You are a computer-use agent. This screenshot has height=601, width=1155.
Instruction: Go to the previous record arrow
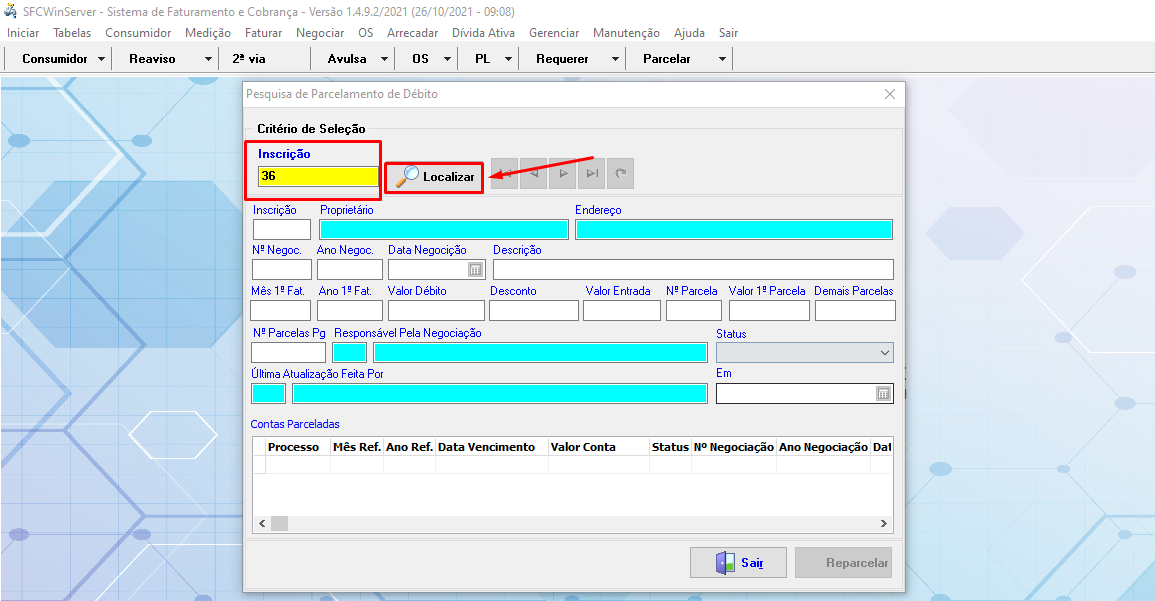tap(535, 174)
